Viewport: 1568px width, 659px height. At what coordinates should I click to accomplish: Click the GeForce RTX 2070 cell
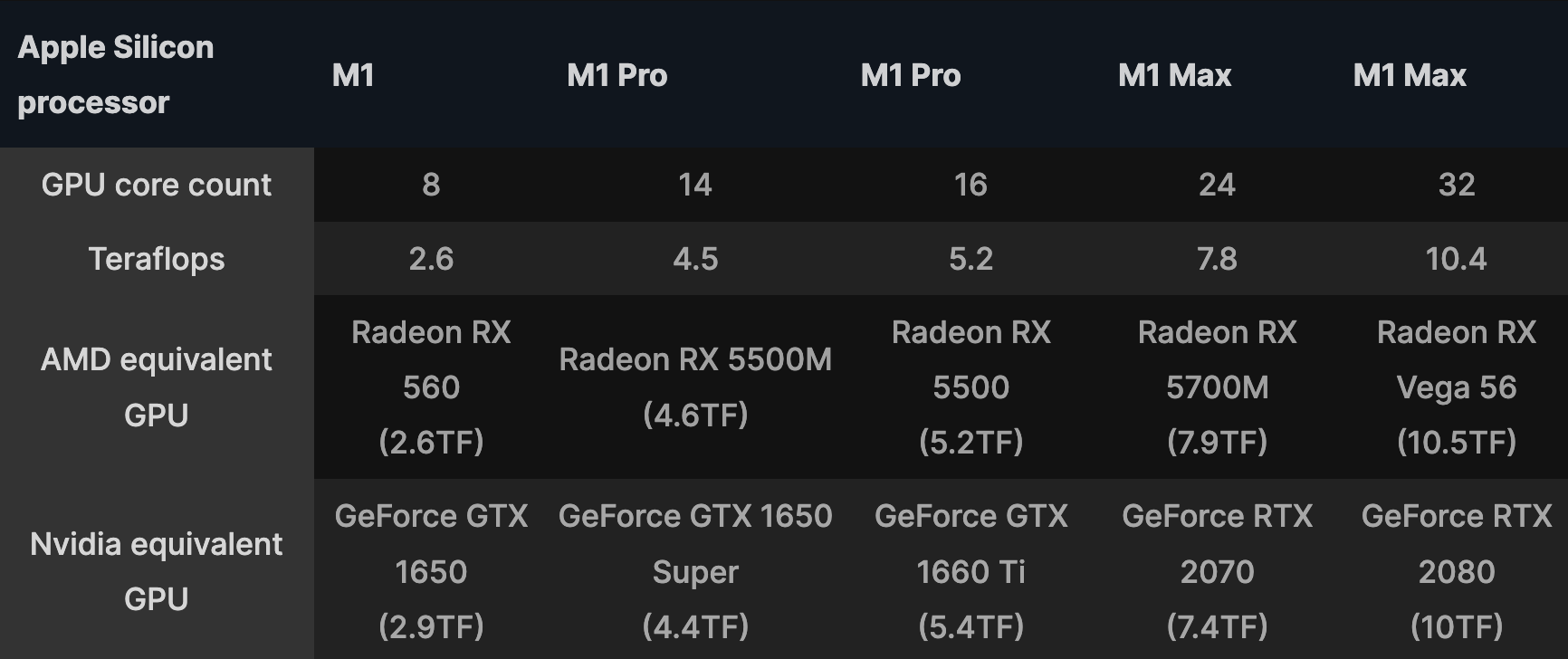click(1218, 571)
